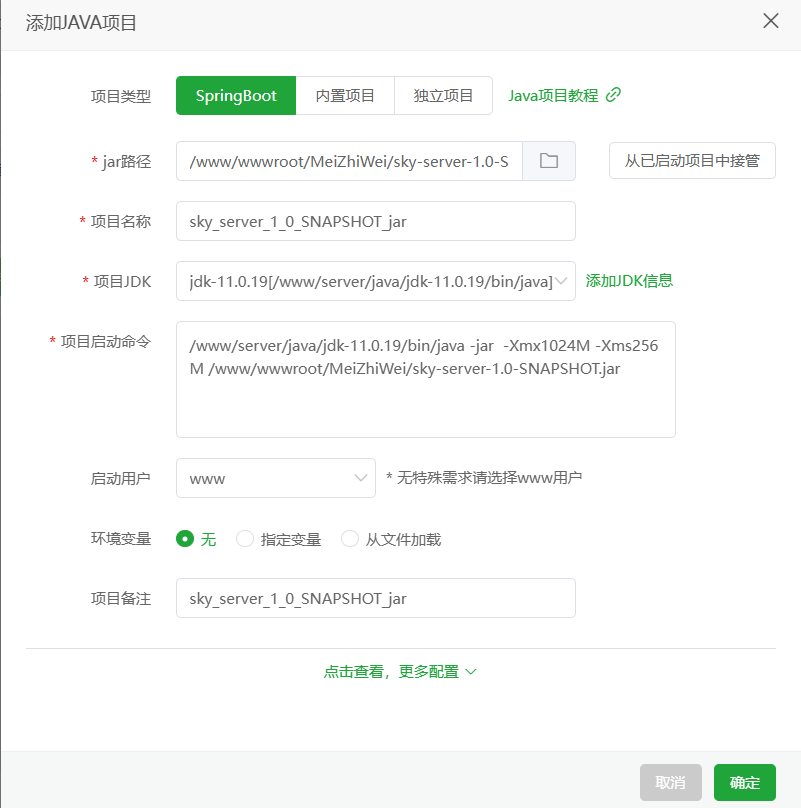Open the folder browser for the jar path
801x808 pixels.
549,161
